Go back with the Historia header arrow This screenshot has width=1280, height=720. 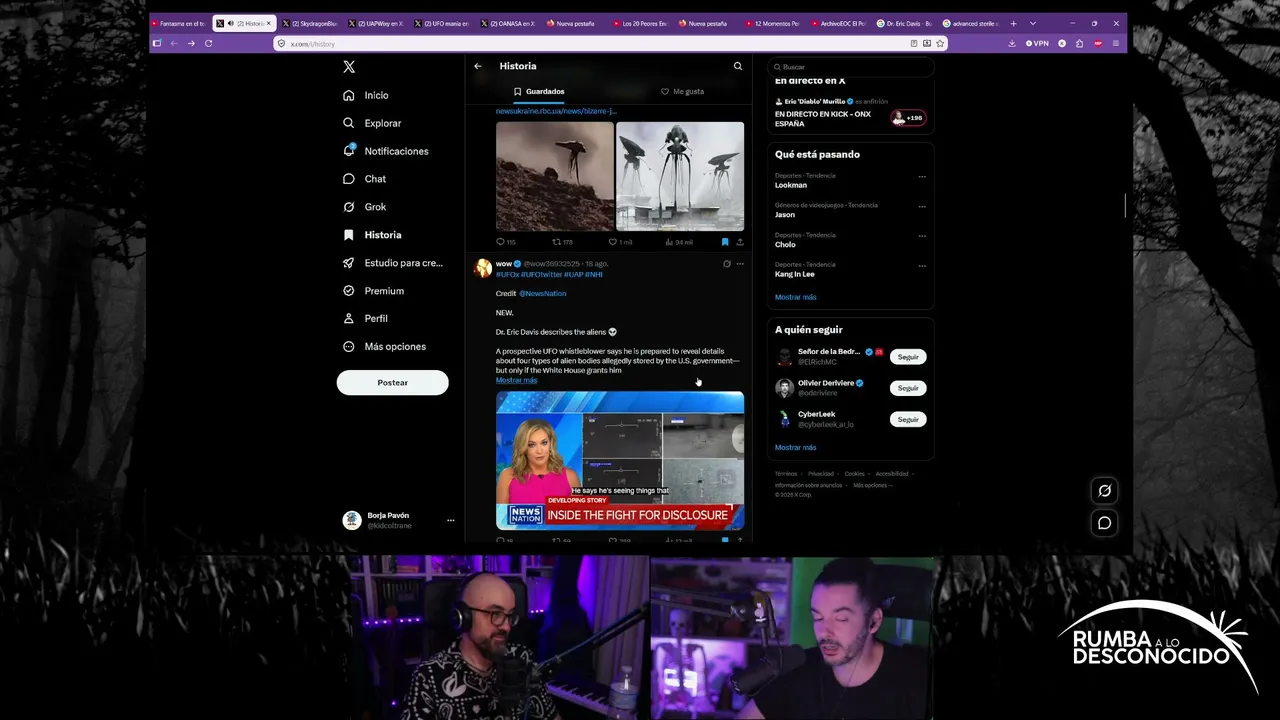(x=478, y=66)
